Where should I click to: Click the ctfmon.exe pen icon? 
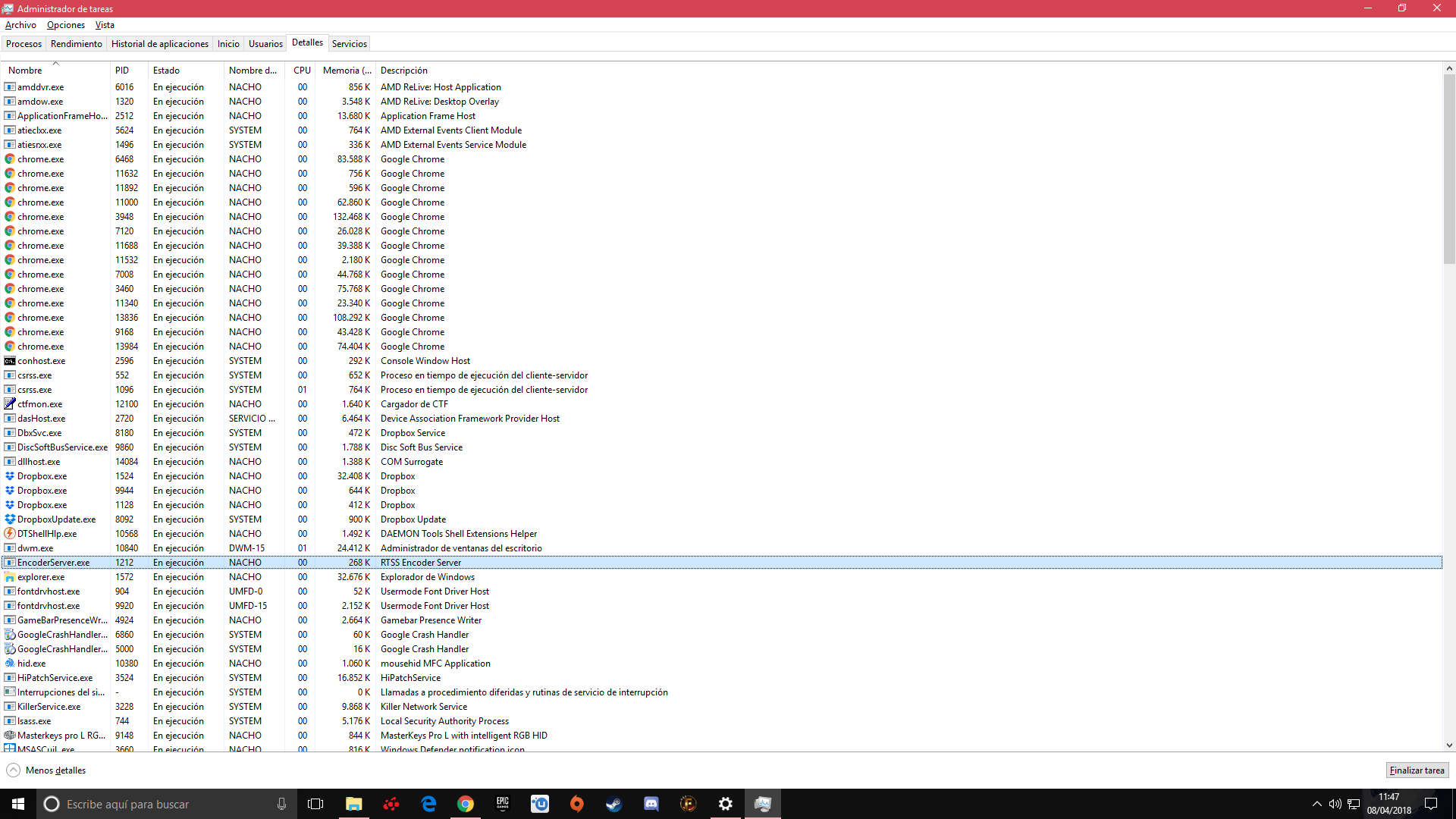(x=10, y=404)
